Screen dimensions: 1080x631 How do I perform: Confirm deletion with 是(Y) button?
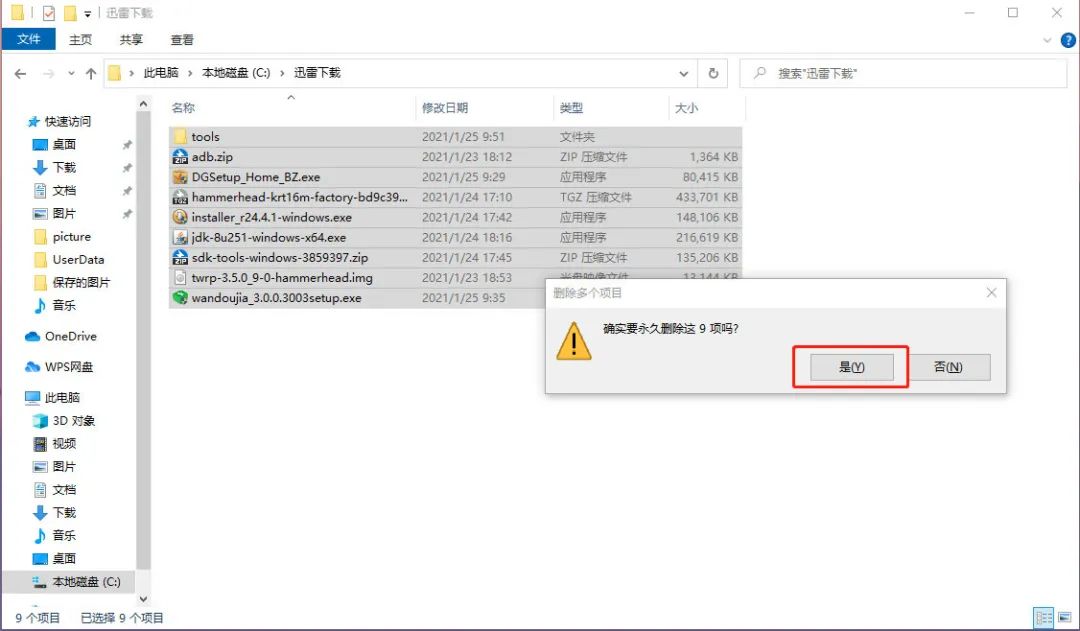pos(851,367)
